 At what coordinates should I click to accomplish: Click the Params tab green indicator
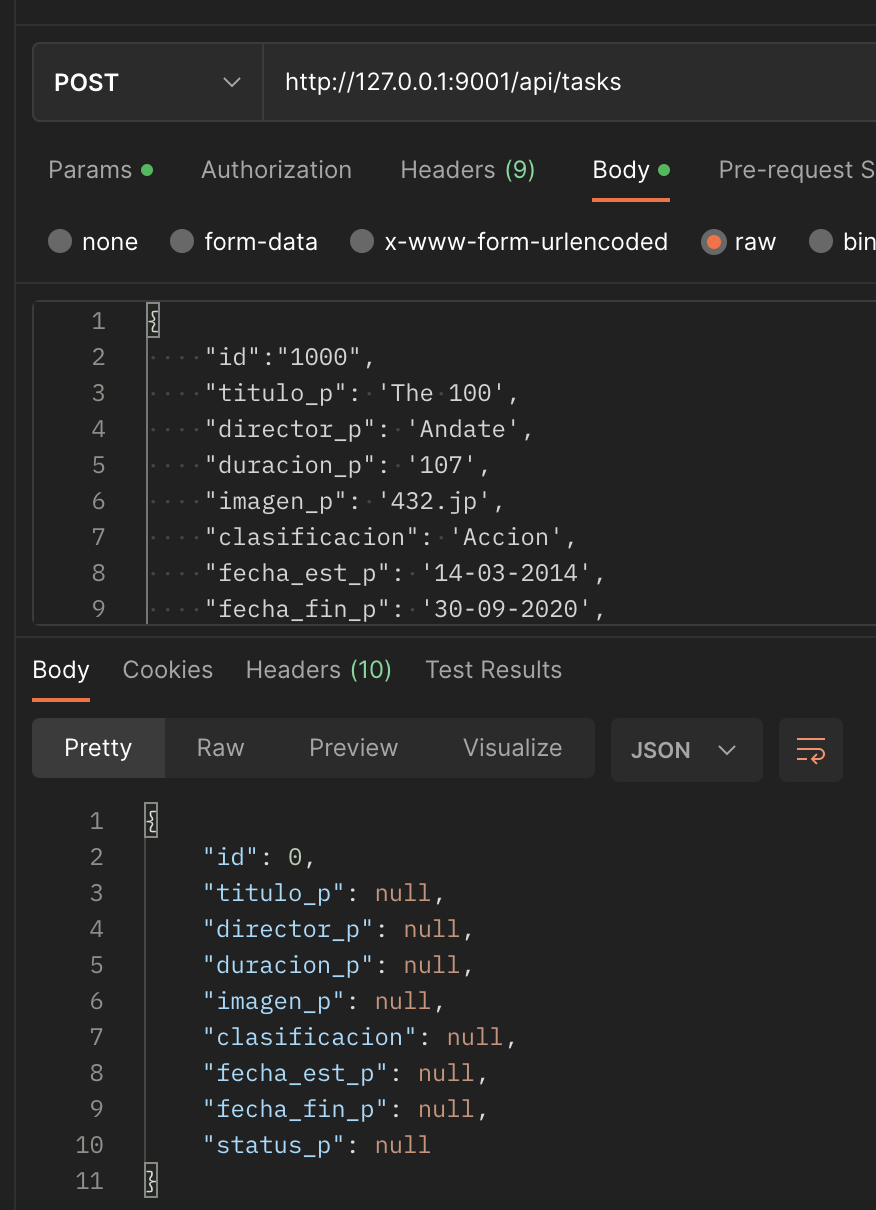(x=147, y=169)
